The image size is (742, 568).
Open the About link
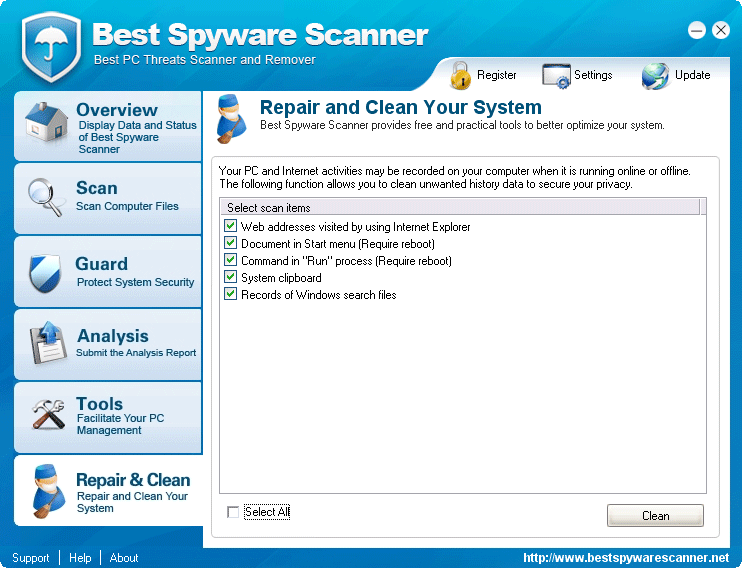tap(124, 558)
